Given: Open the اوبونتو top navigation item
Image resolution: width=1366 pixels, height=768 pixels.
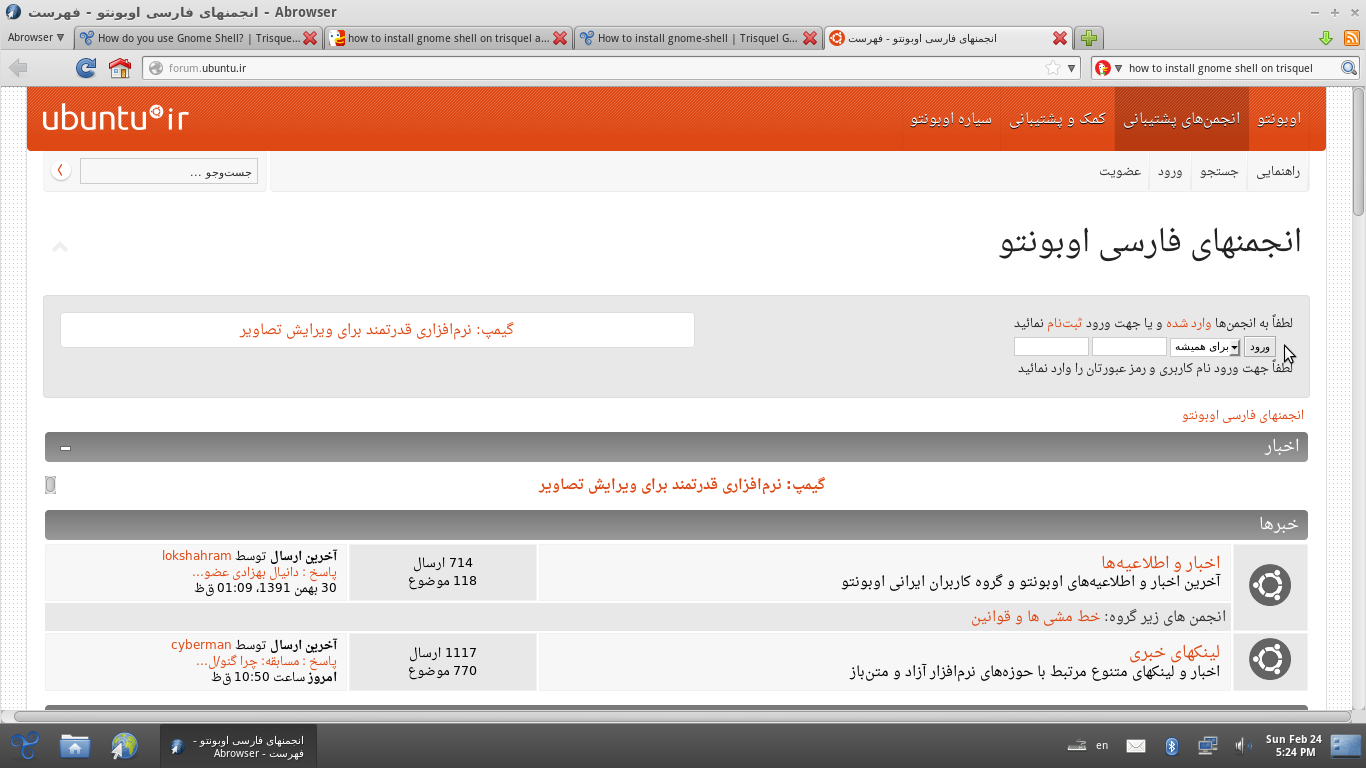Looking at the screenshot, I should (1279, 119).
